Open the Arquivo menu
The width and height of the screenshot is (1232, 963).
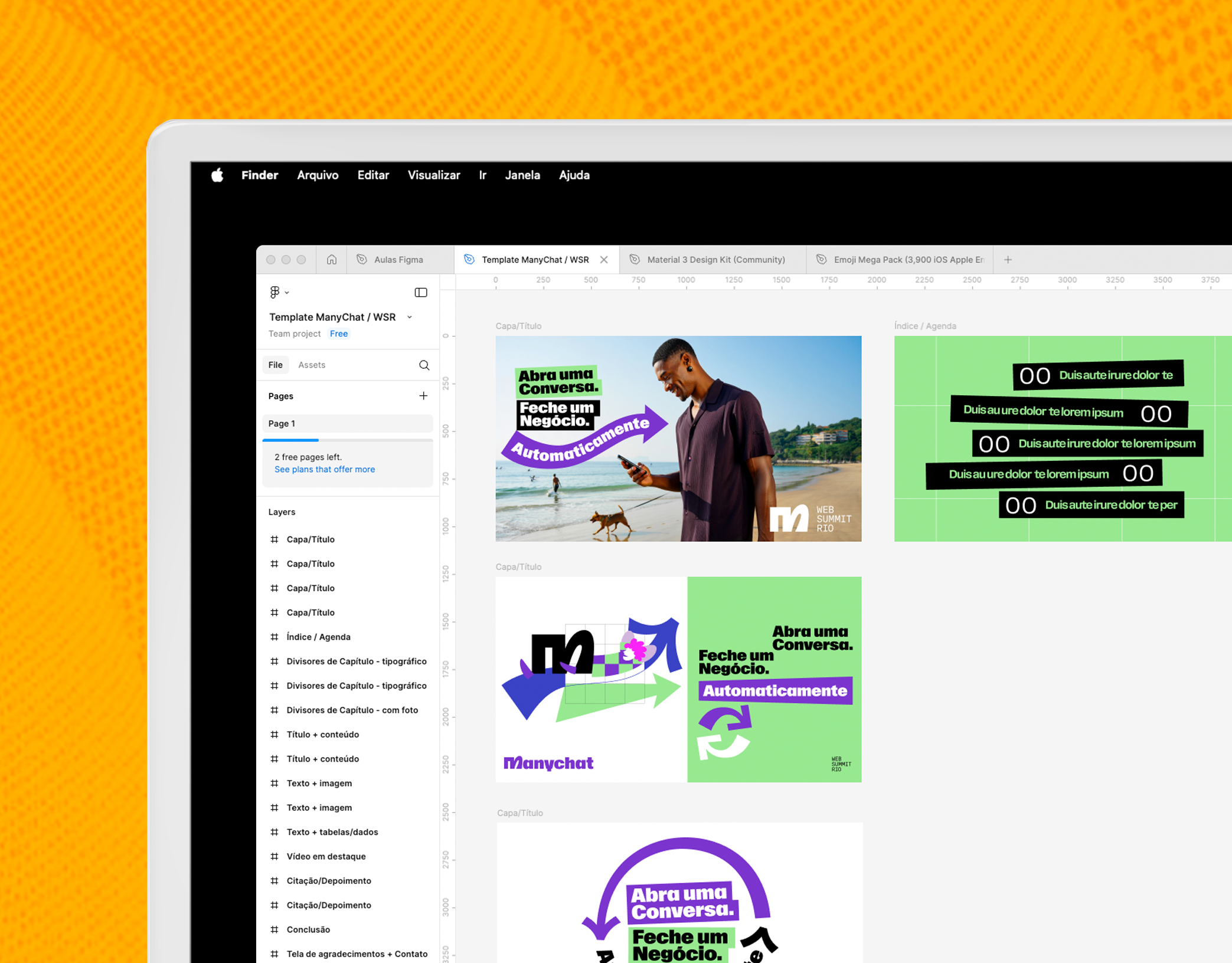point(318,175)
